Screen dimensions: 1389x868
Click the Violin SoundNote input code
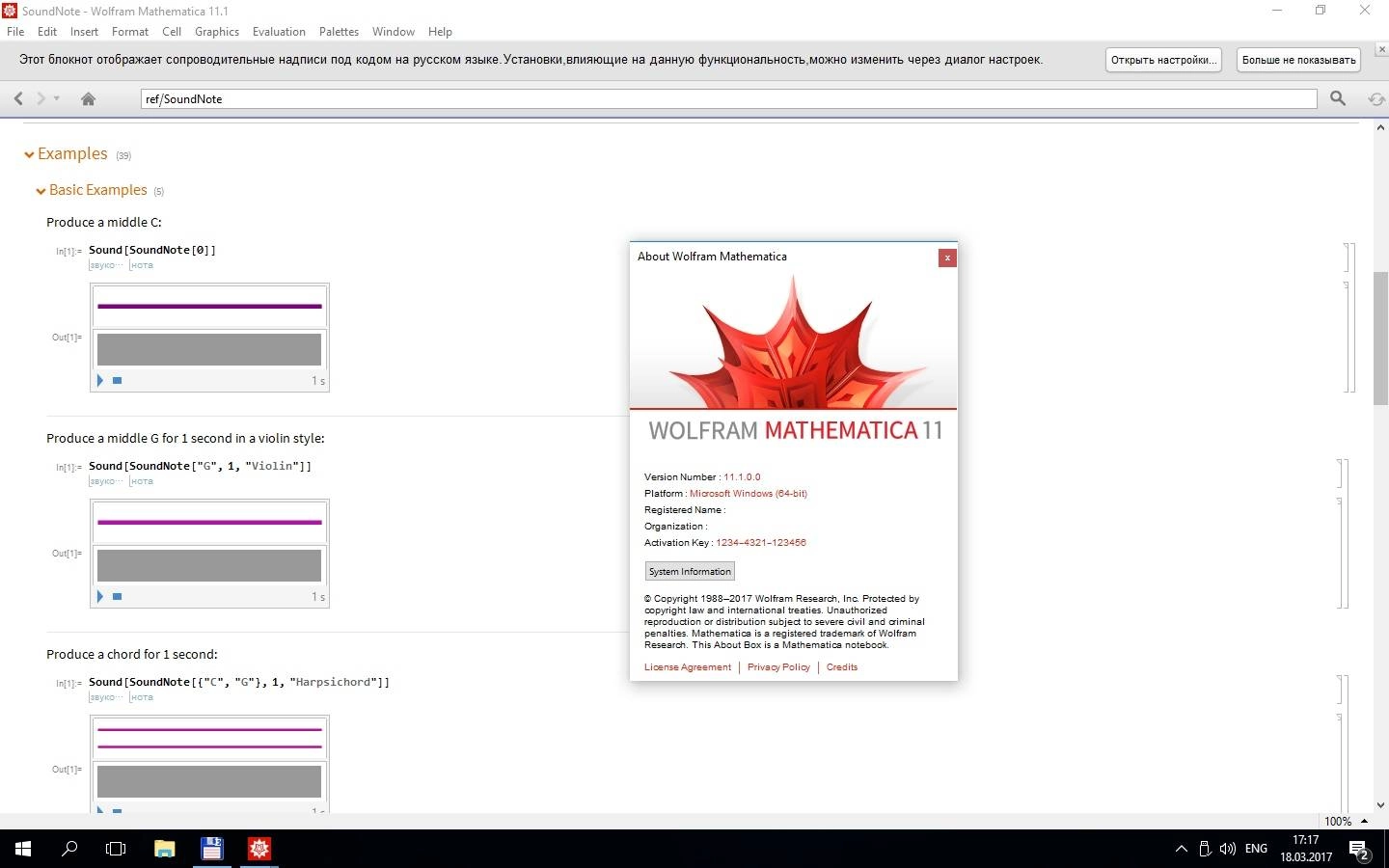(x=200, y=466)
